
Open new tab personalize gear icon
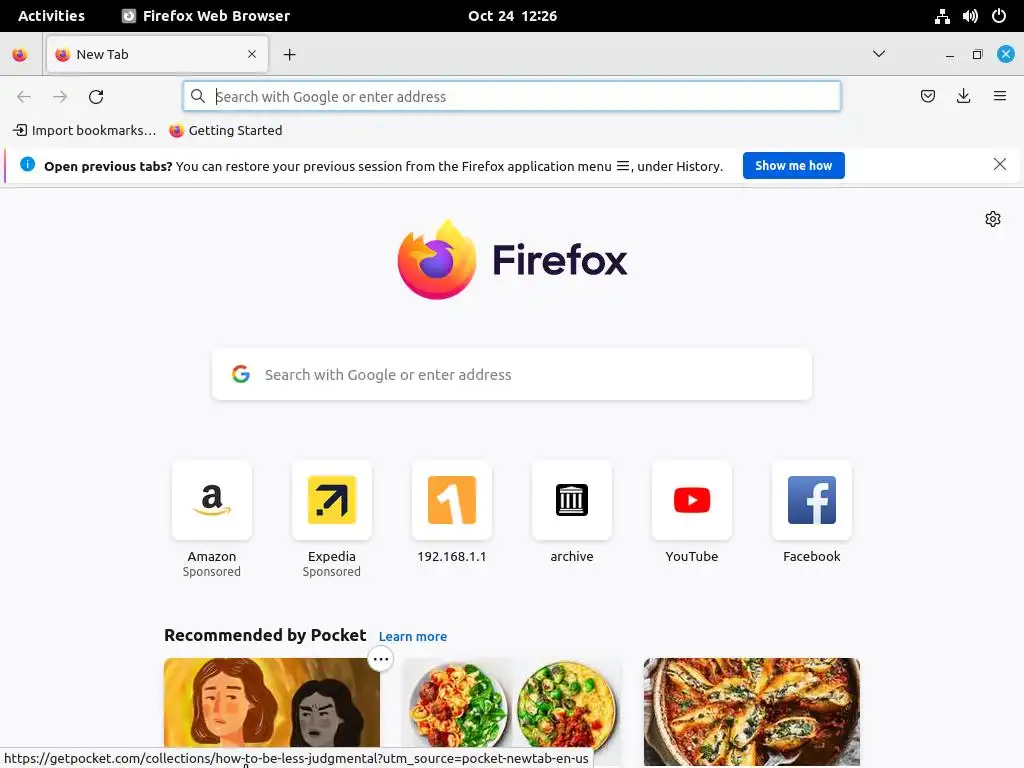pyautogui.click(x=993, y=219)
